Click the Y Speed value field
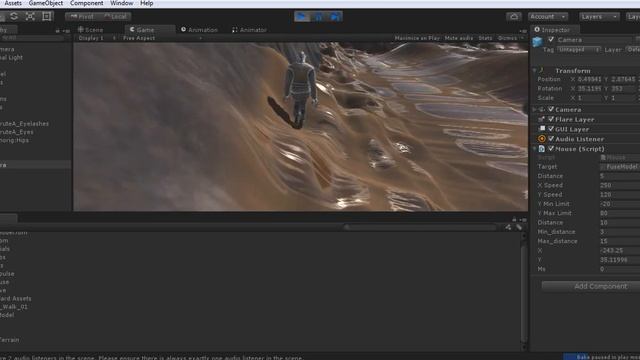Viewport: 640px width, 360px height. (620, 195)
